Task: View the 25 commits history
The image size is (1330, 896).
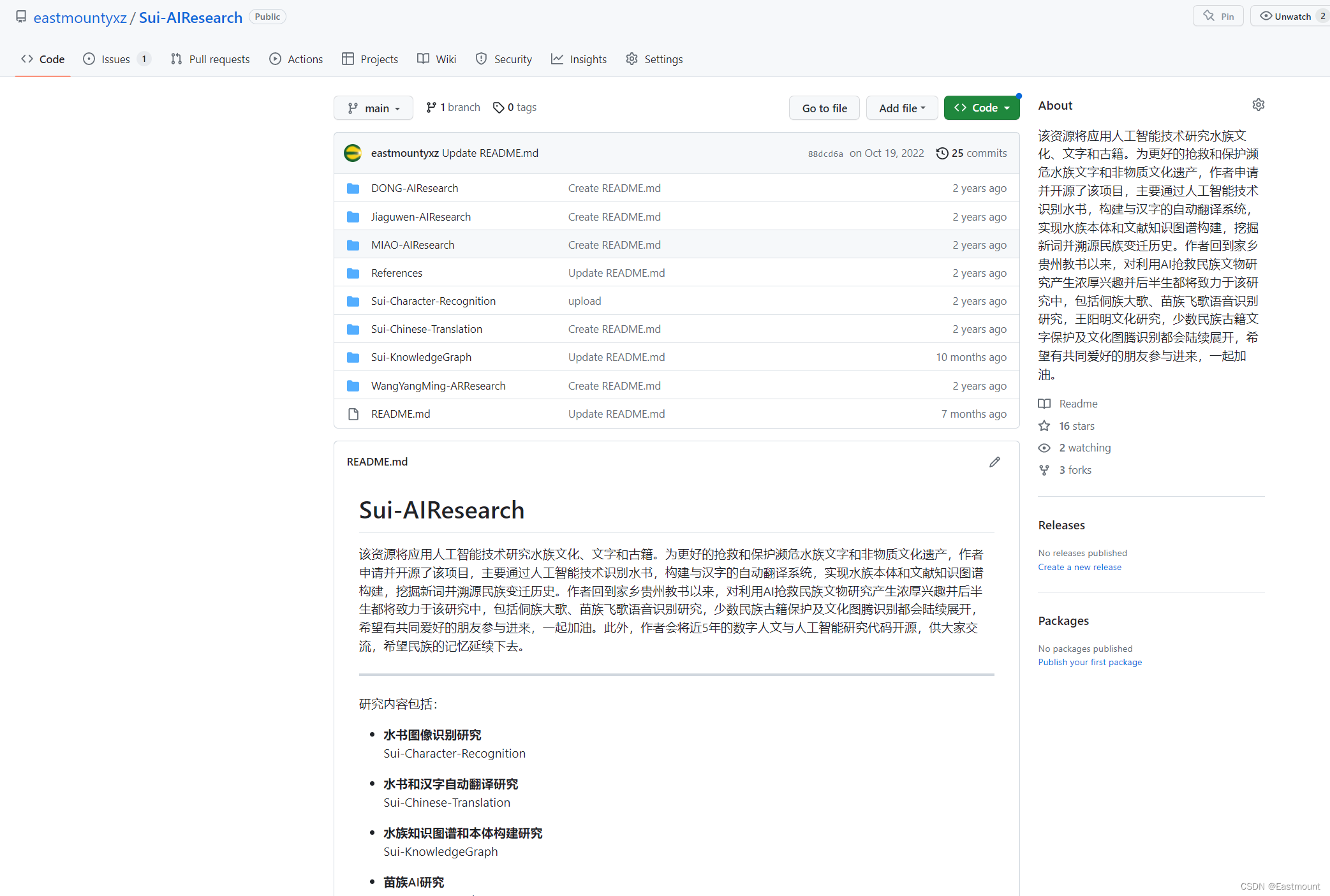Action: 972,153
